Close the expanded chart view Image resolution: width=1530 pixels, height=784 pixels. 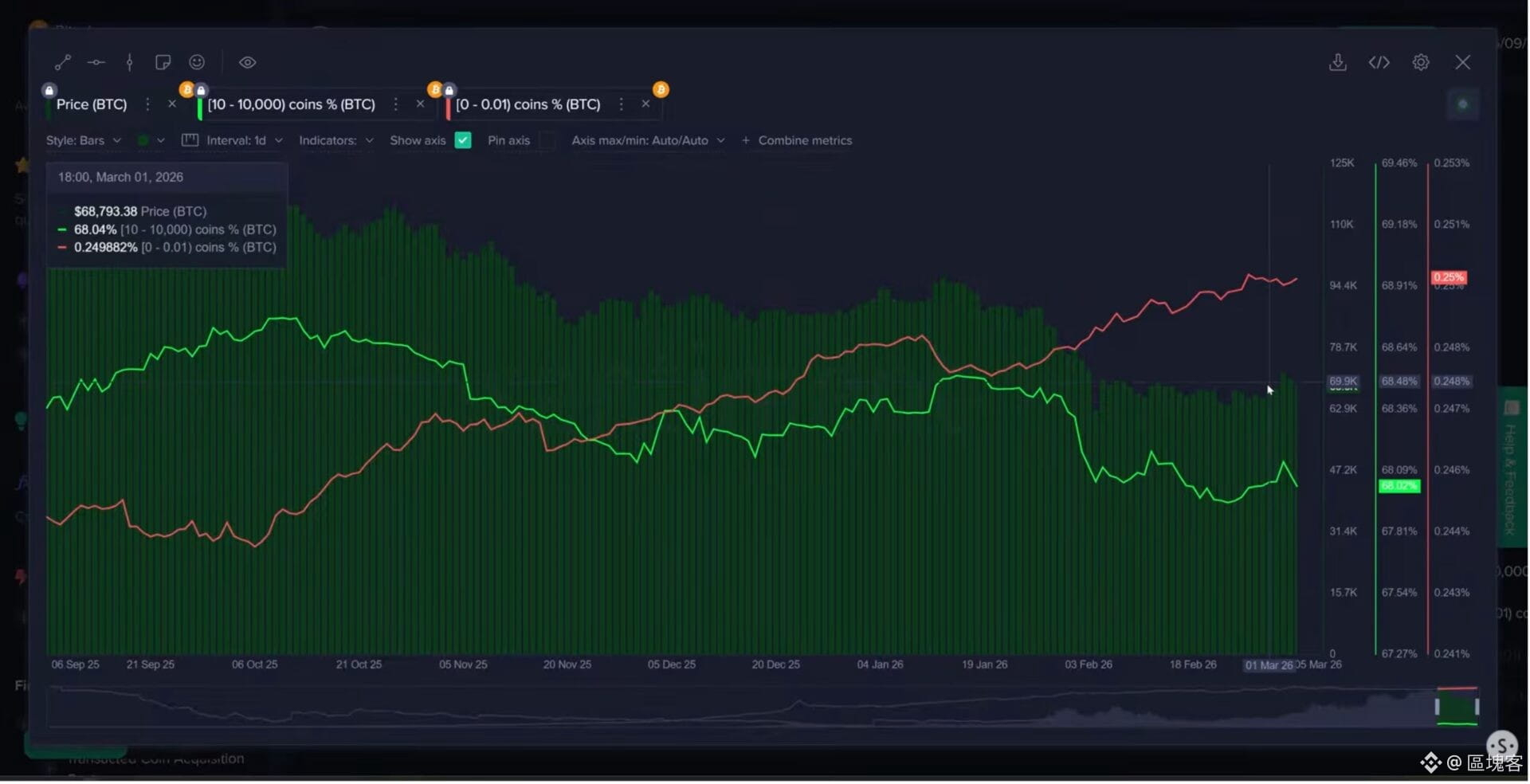click(1462, 62)
